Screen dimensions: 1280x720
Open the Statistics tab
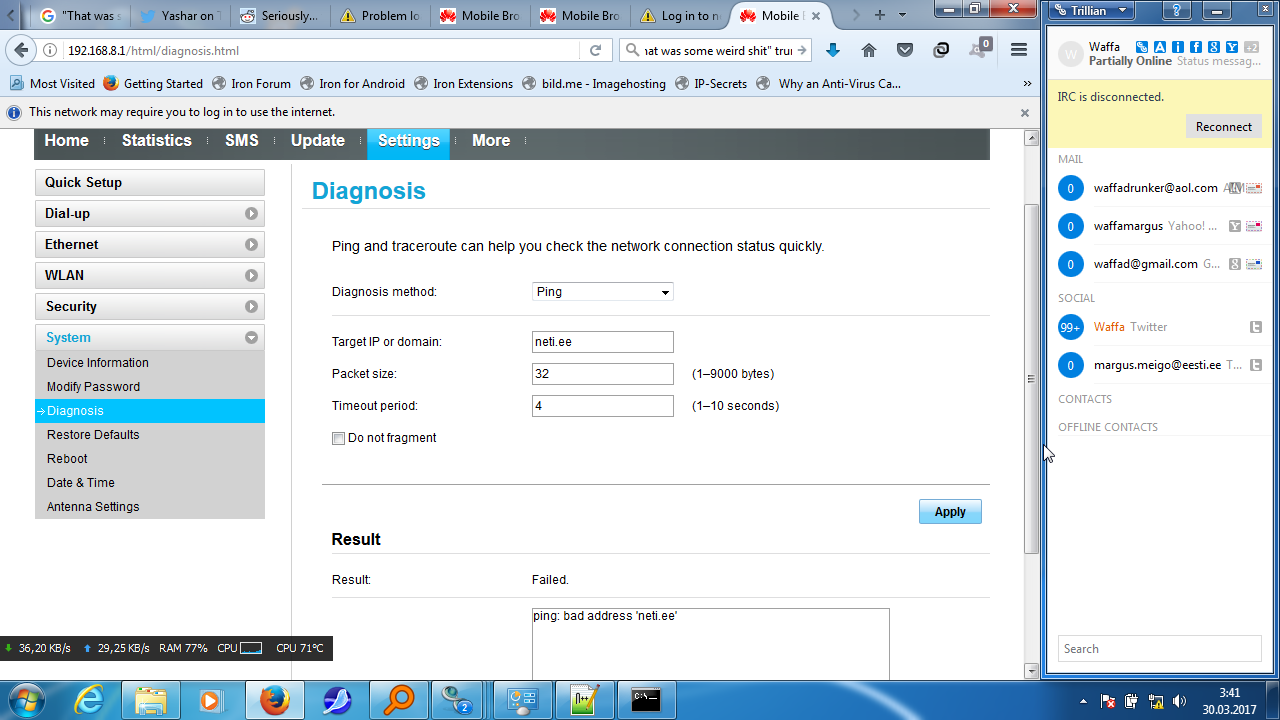click(157, 141)
